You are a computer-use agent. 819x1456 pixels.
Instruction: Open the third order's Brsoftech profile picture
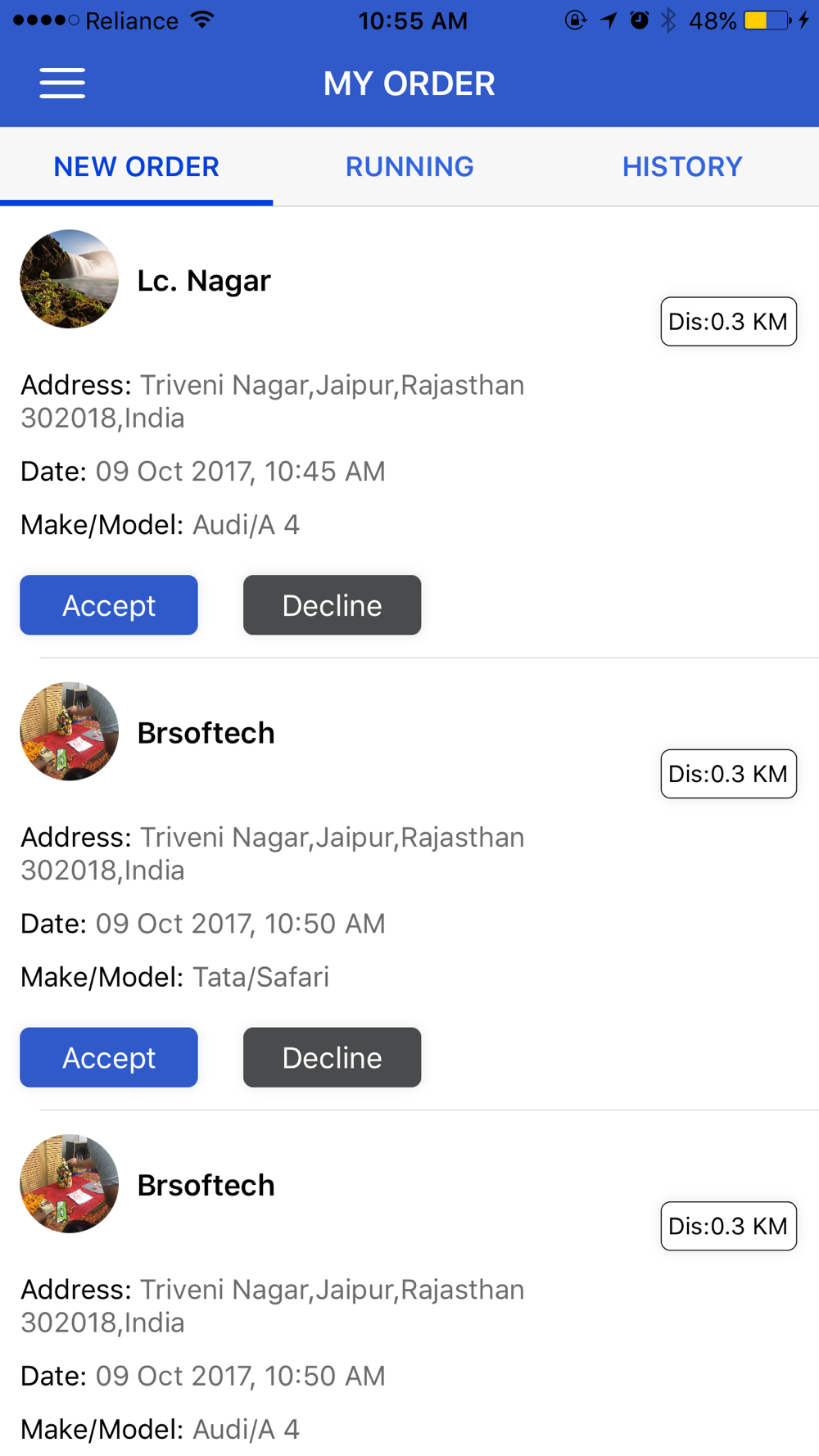(69, 1183)
